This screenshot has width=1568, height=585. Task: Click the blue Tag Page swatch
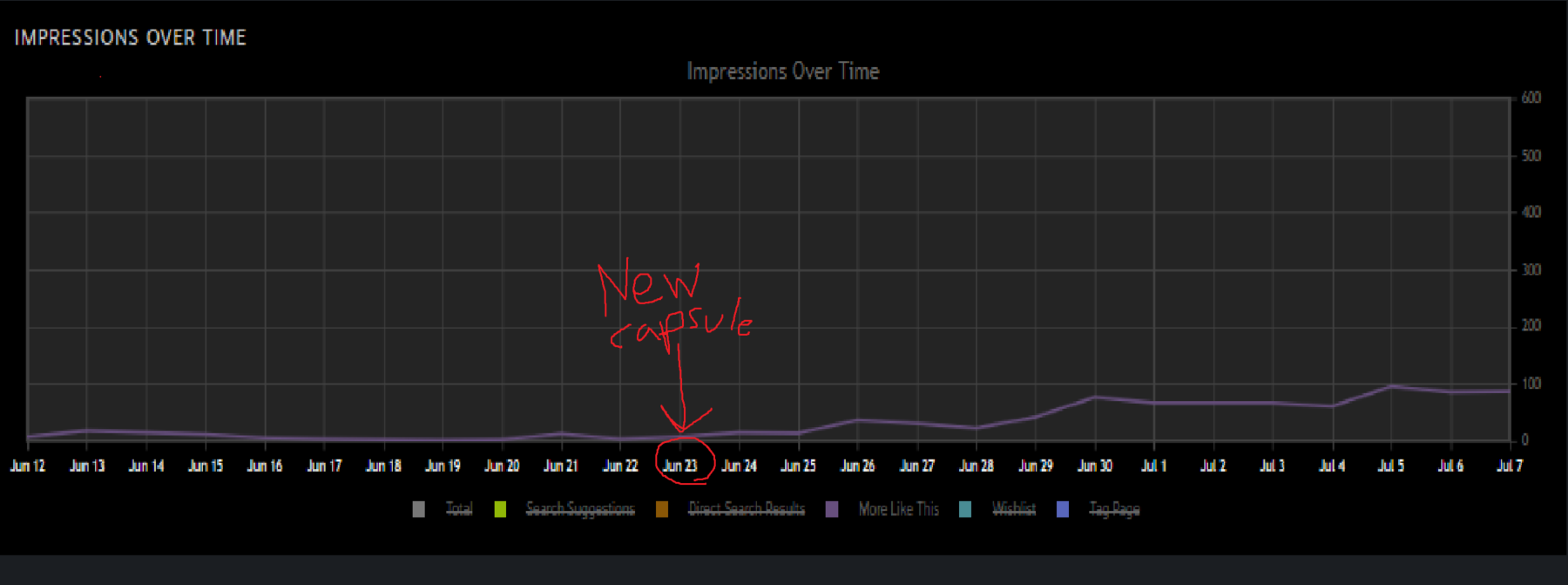[x=1063, y=509]
